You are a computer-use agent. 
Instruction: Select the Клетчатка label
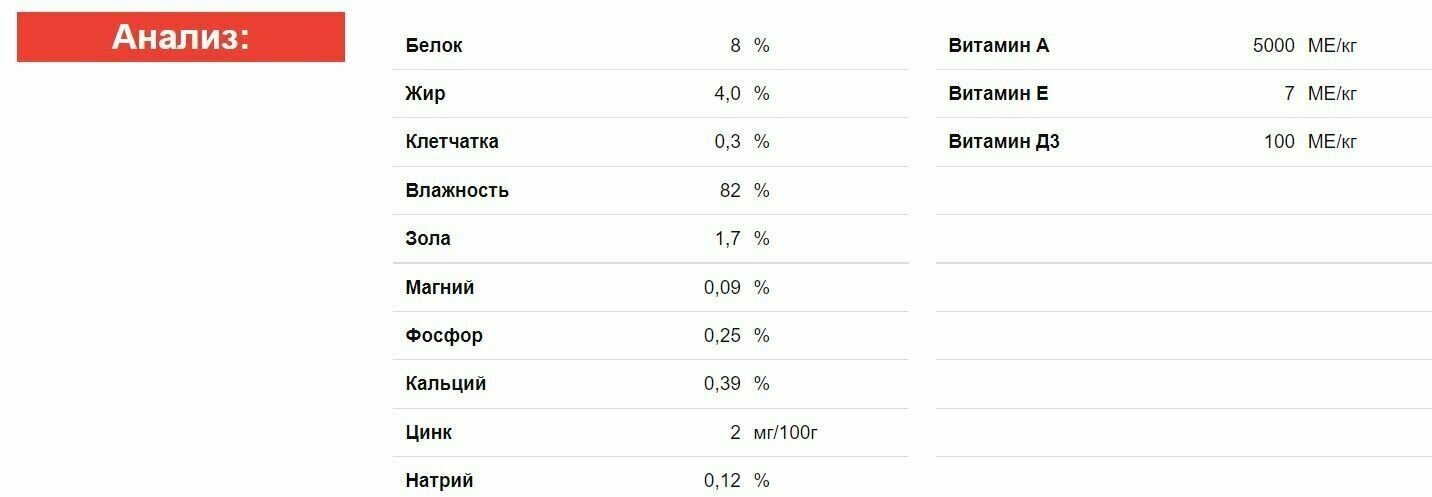(x=452, y=142)
